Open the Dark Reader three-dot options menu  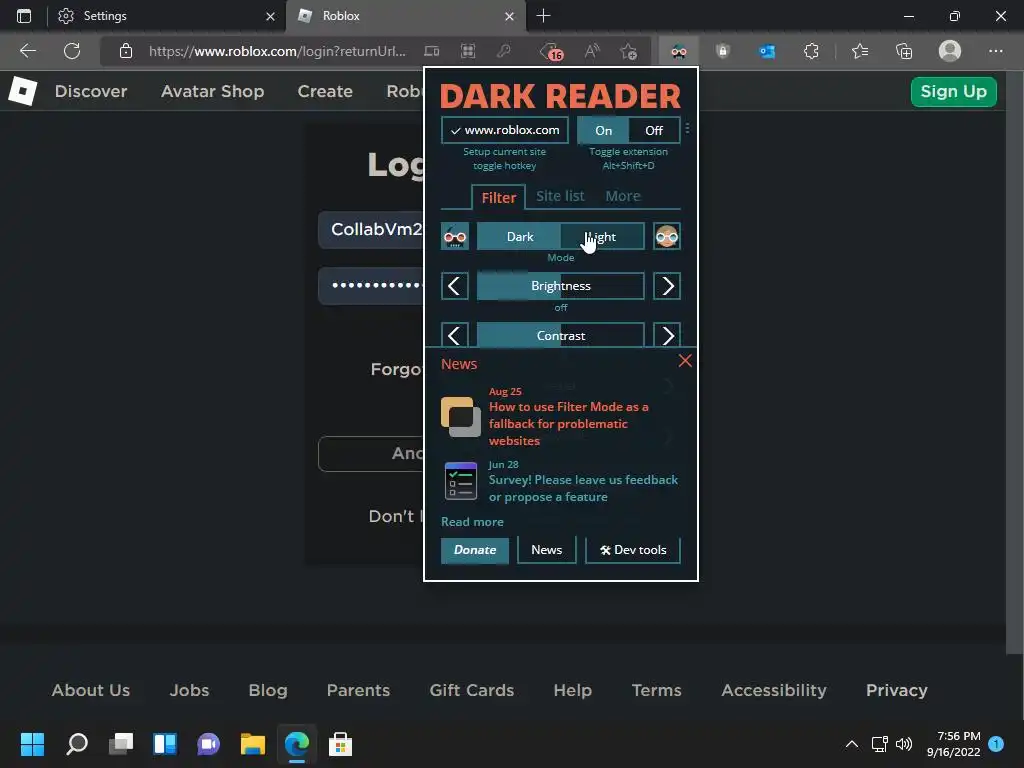tap(688, 129)
